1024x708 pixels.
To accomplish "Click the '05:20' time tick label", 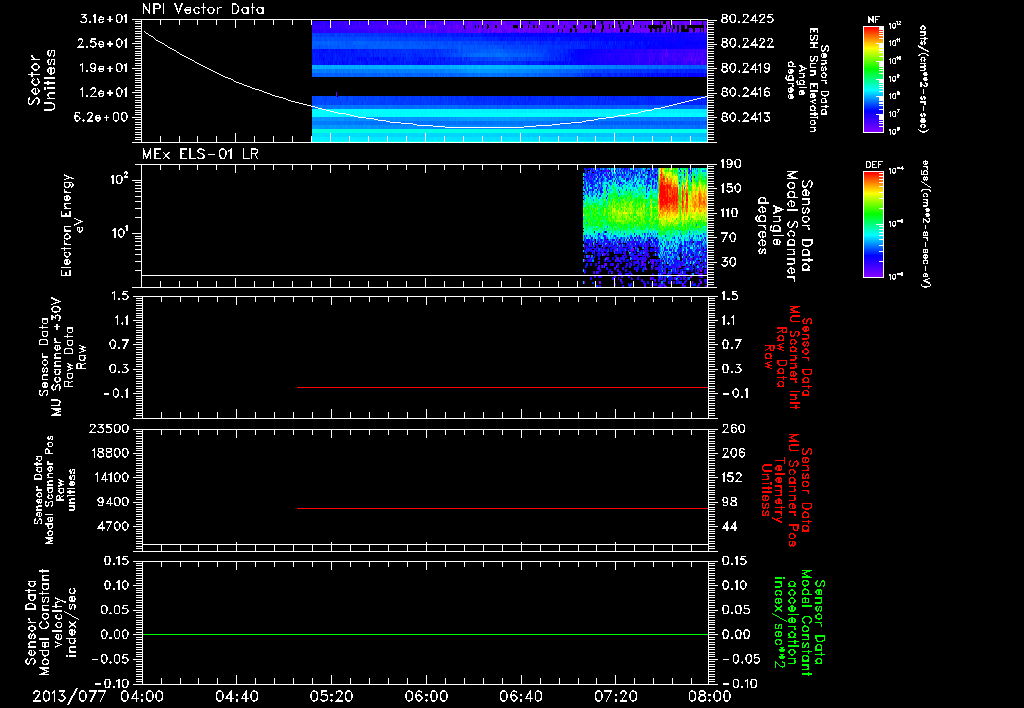I will 332,696.
